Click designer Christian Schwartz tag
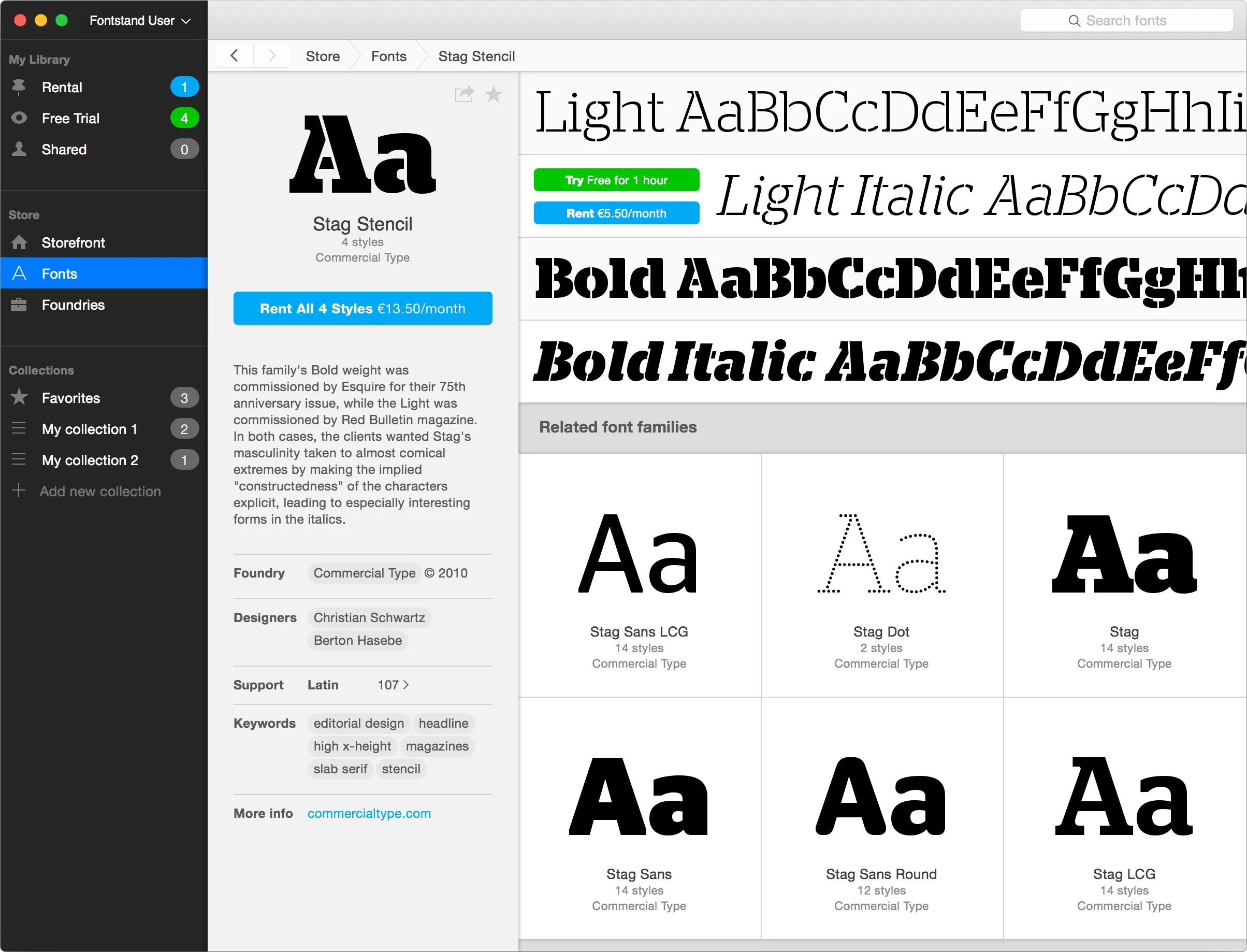 (369, 618)
